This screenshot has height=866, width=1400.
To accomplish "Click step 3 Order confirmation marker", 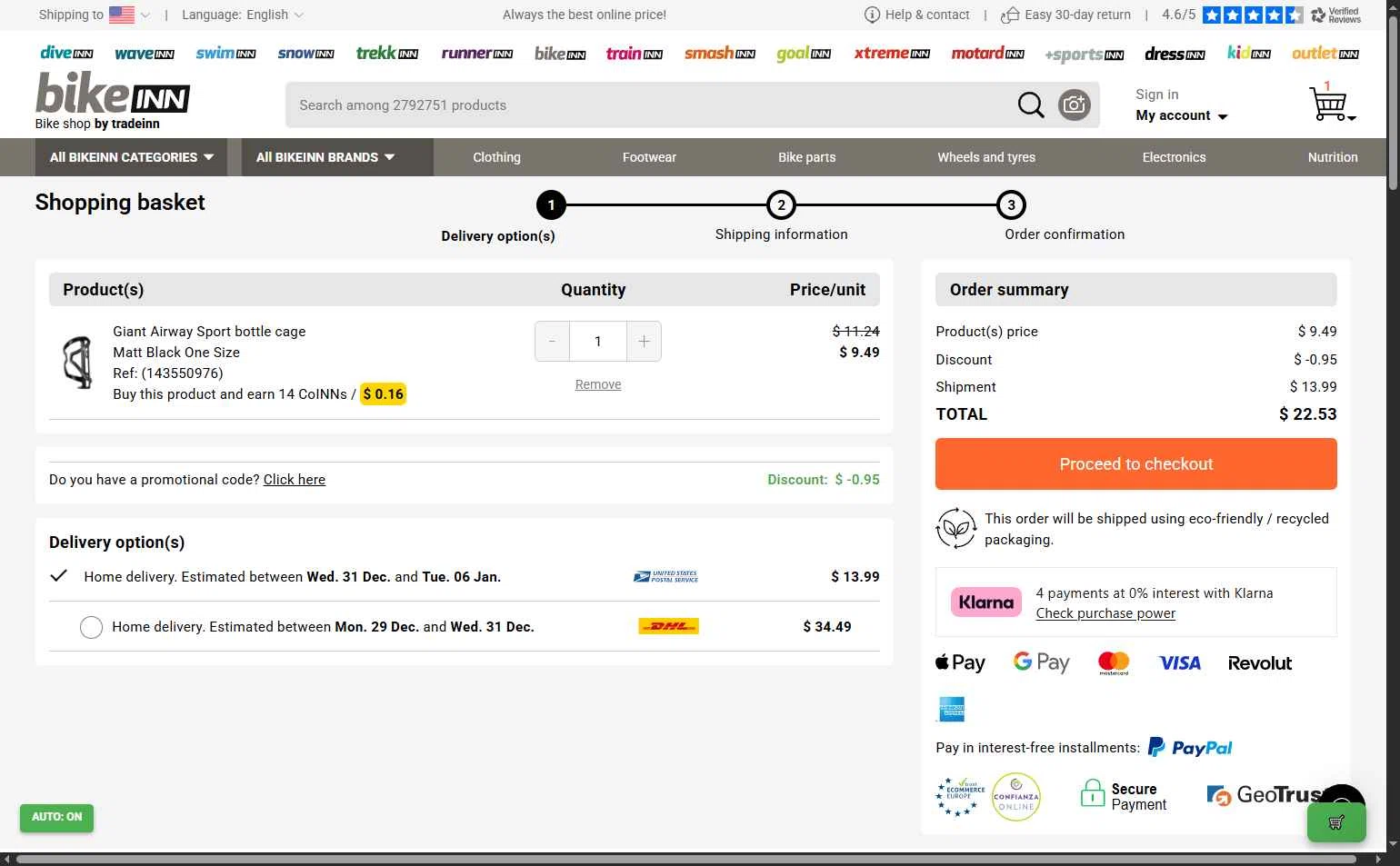I will (1011, 205).
